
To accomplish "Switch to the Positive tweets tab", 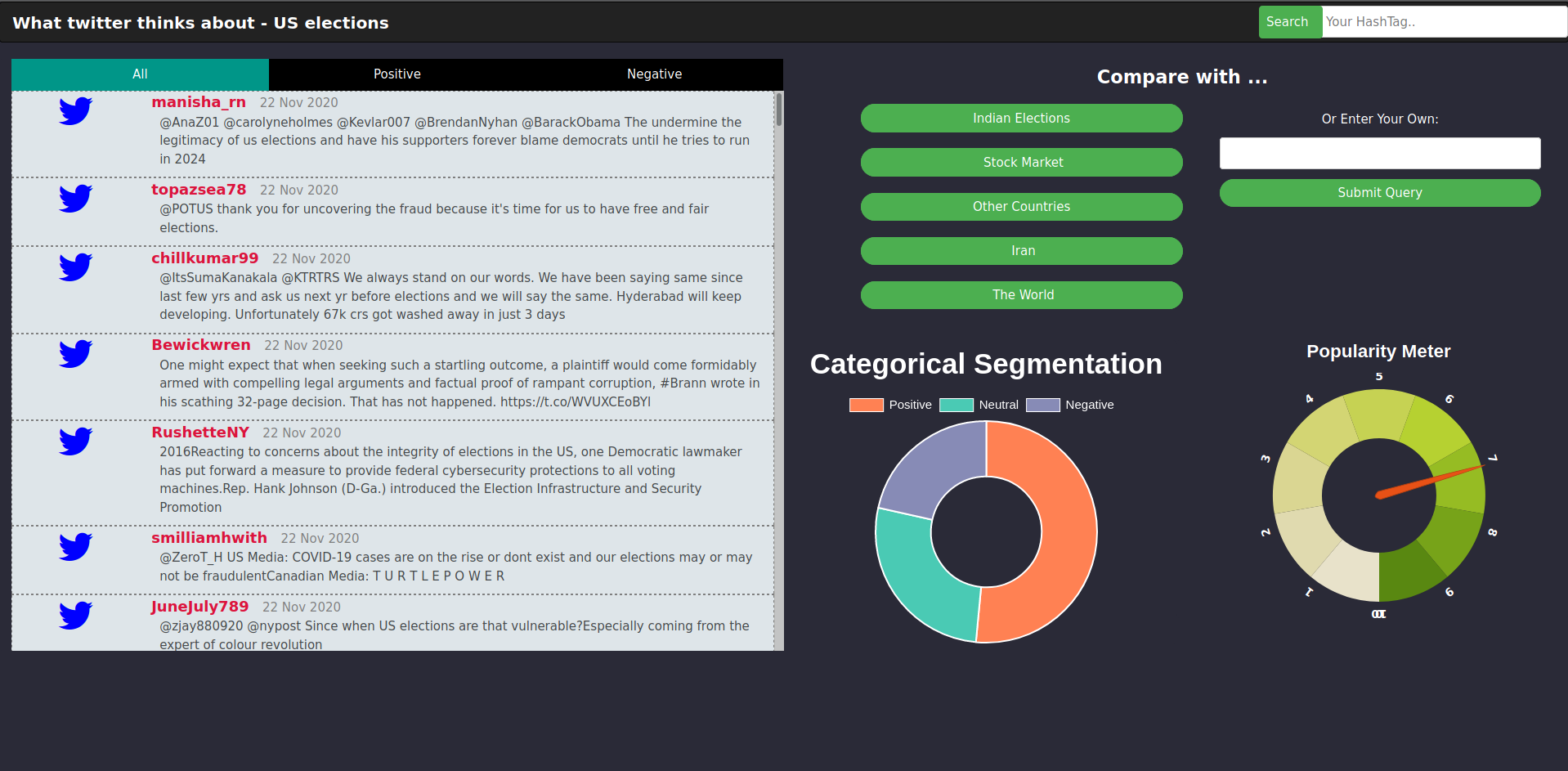I will pos(397,74).
